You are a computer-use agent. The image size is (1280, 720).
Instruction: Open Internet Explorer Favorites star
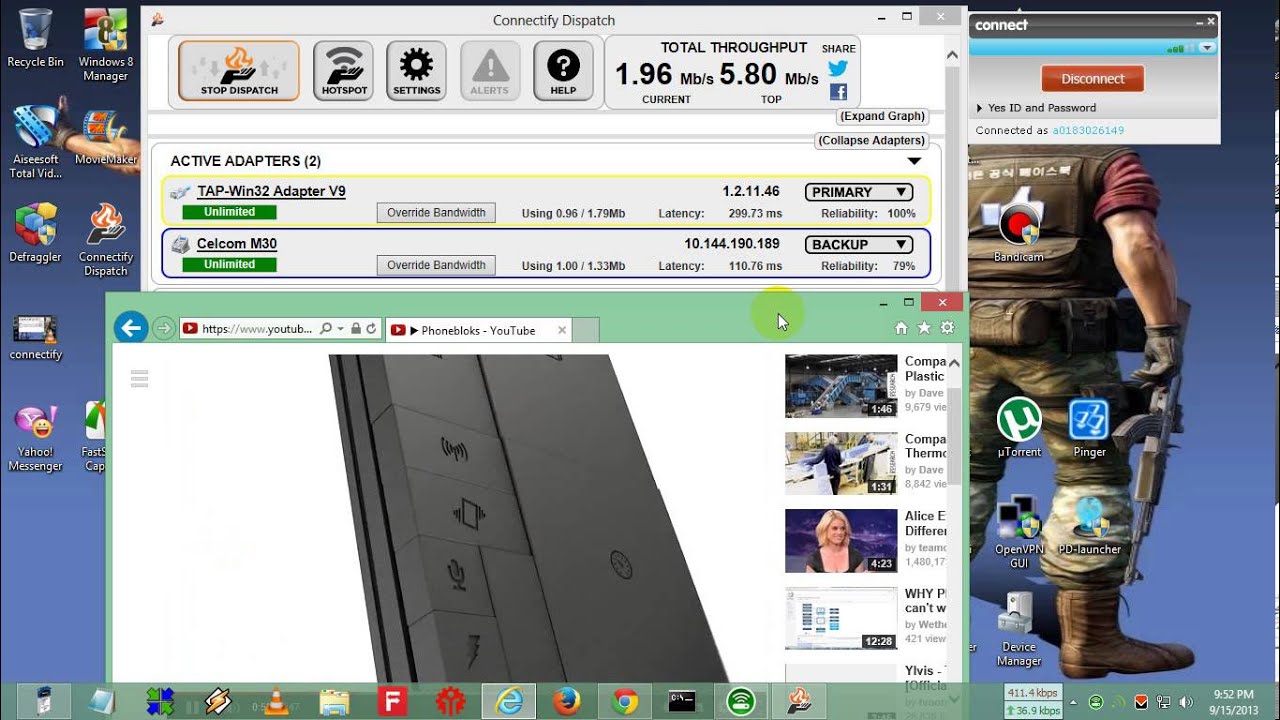pos(924,328)
